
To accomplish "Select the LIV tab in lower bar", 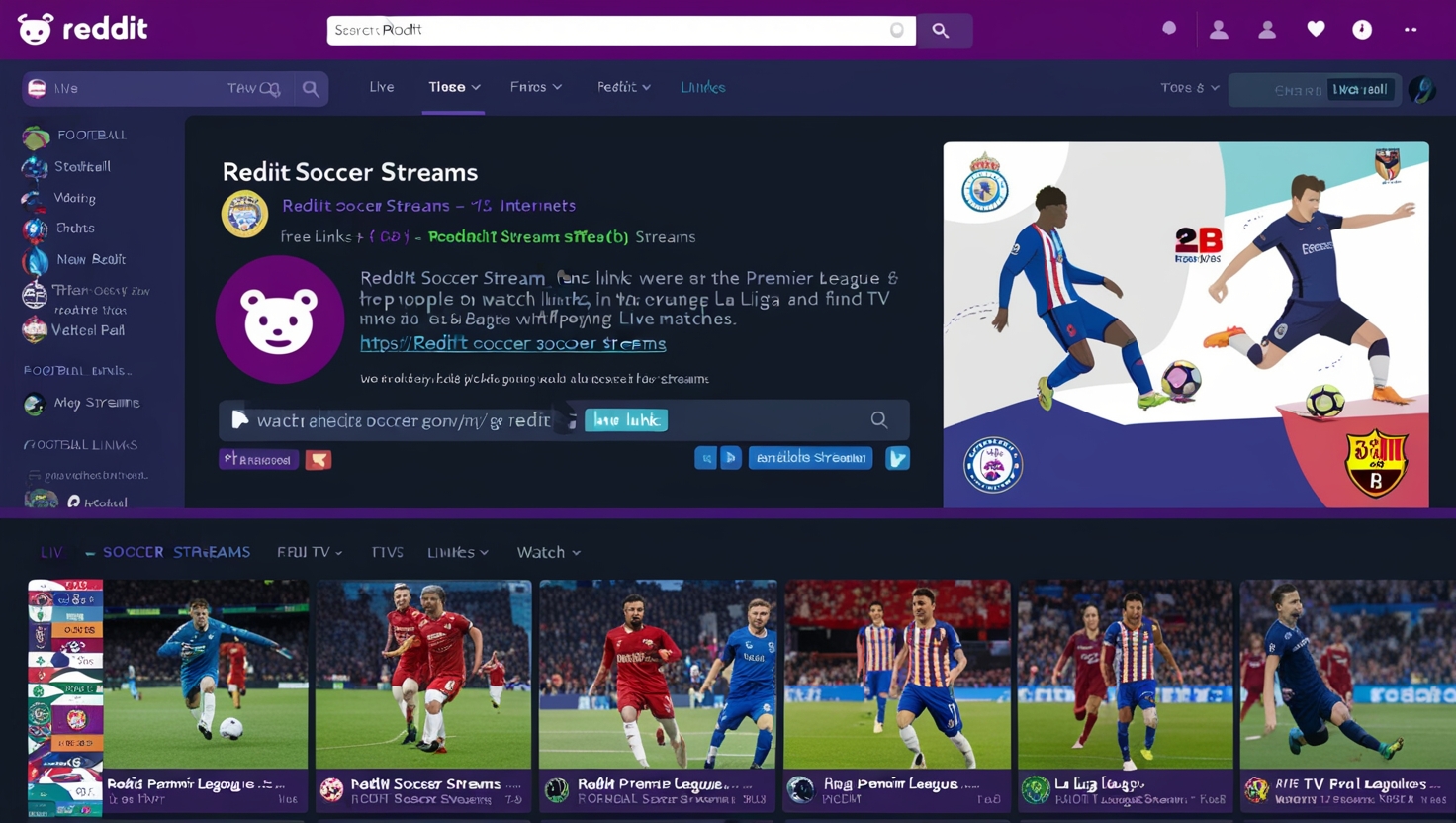I will coord(51,552).
